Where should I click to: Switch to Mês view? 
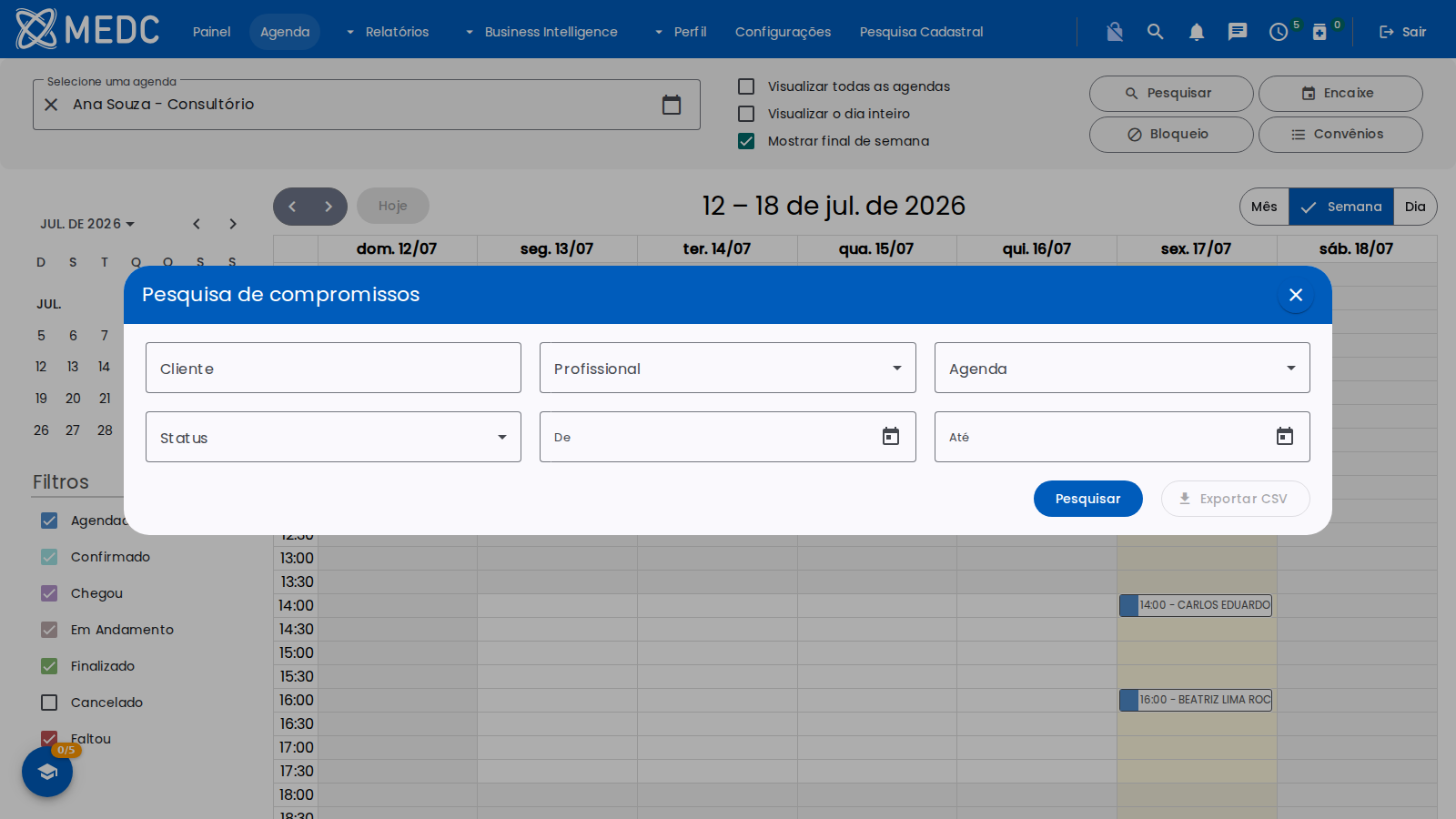[x=1264, y=207]
